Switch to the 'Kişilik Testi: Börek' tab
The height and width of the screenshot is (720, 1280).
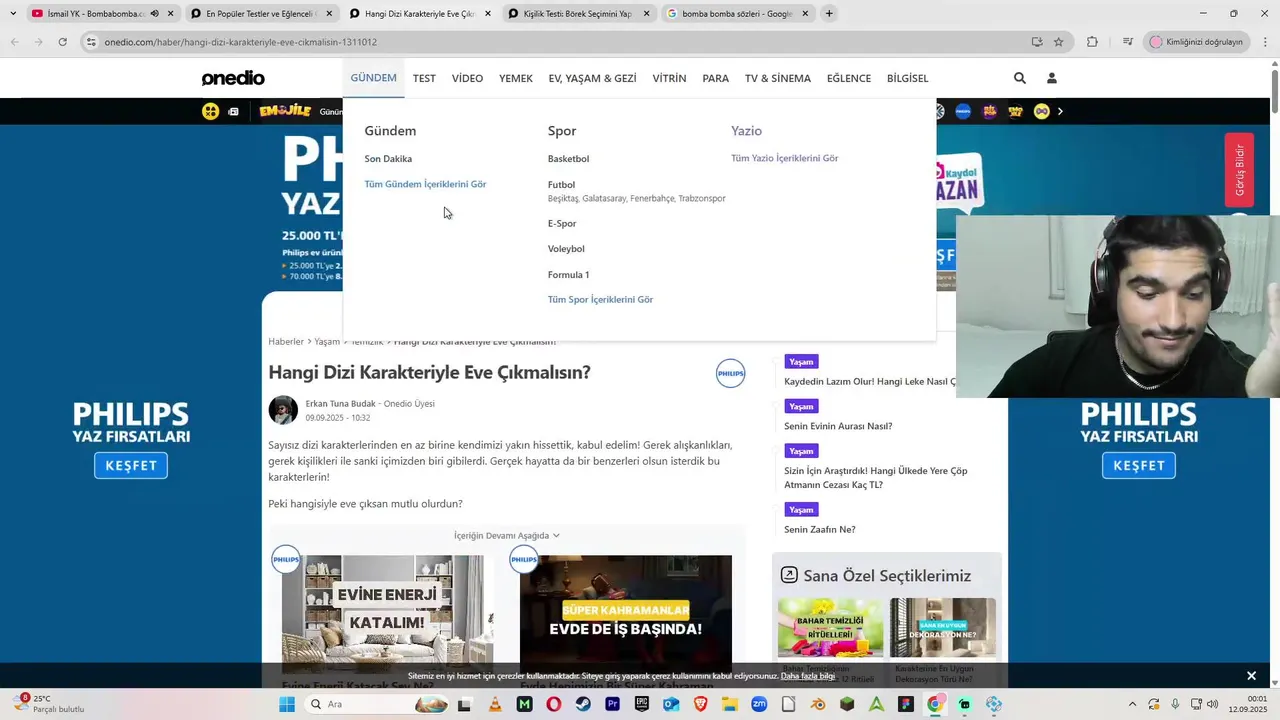point(578,14)
